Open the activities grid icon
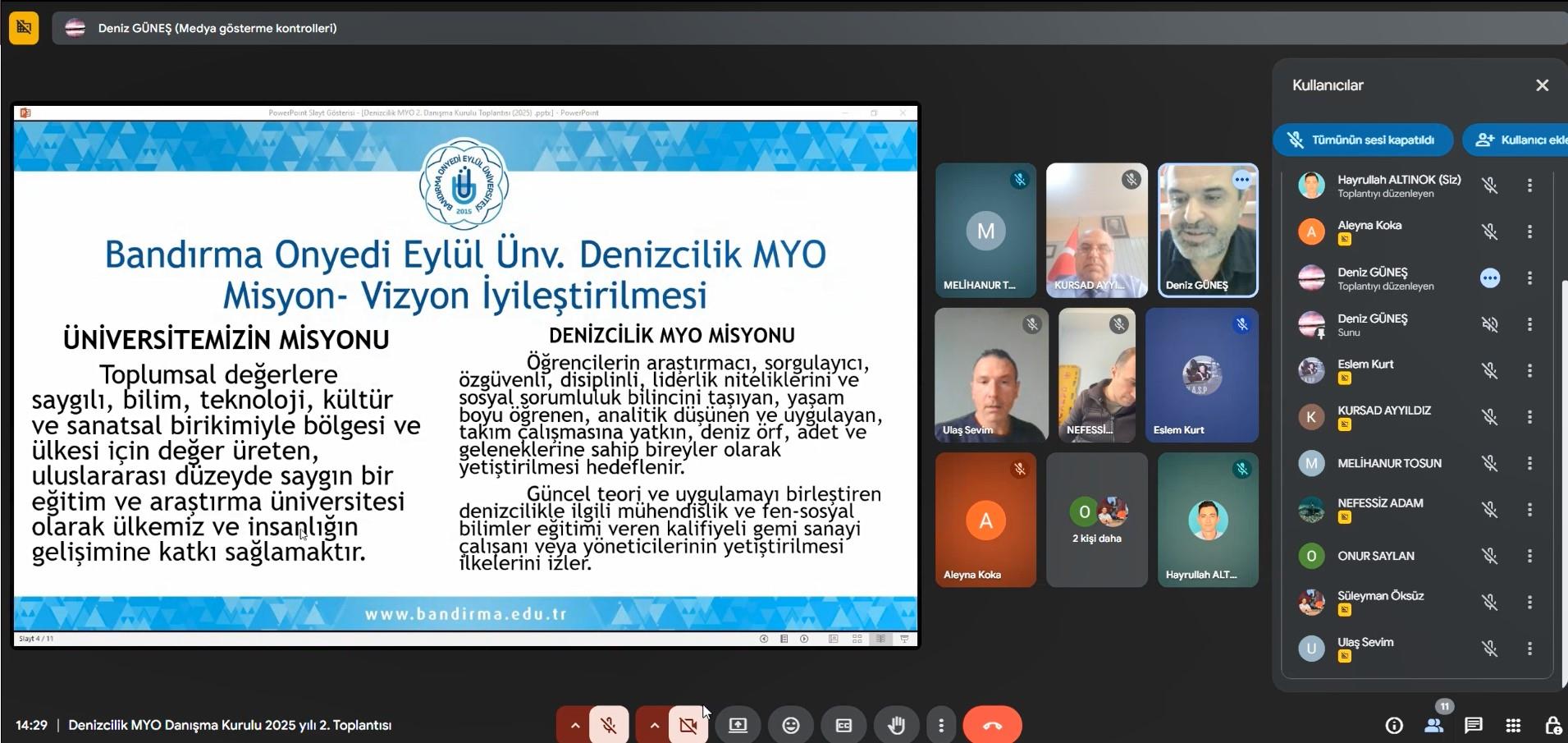The width and height of the screenshot is (1568, 743). point(1514,725)
